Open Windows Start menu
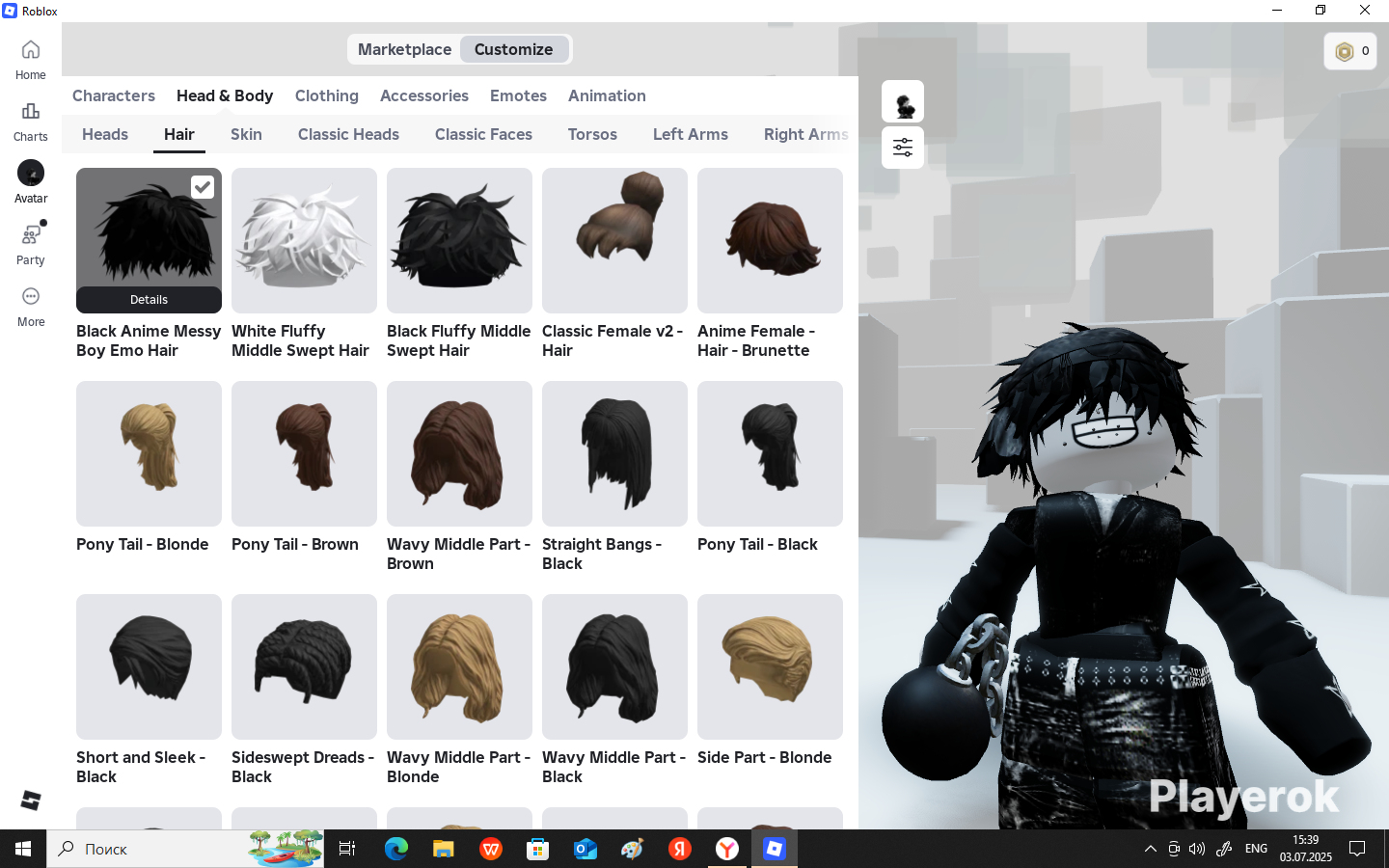 tap(23, 849)
